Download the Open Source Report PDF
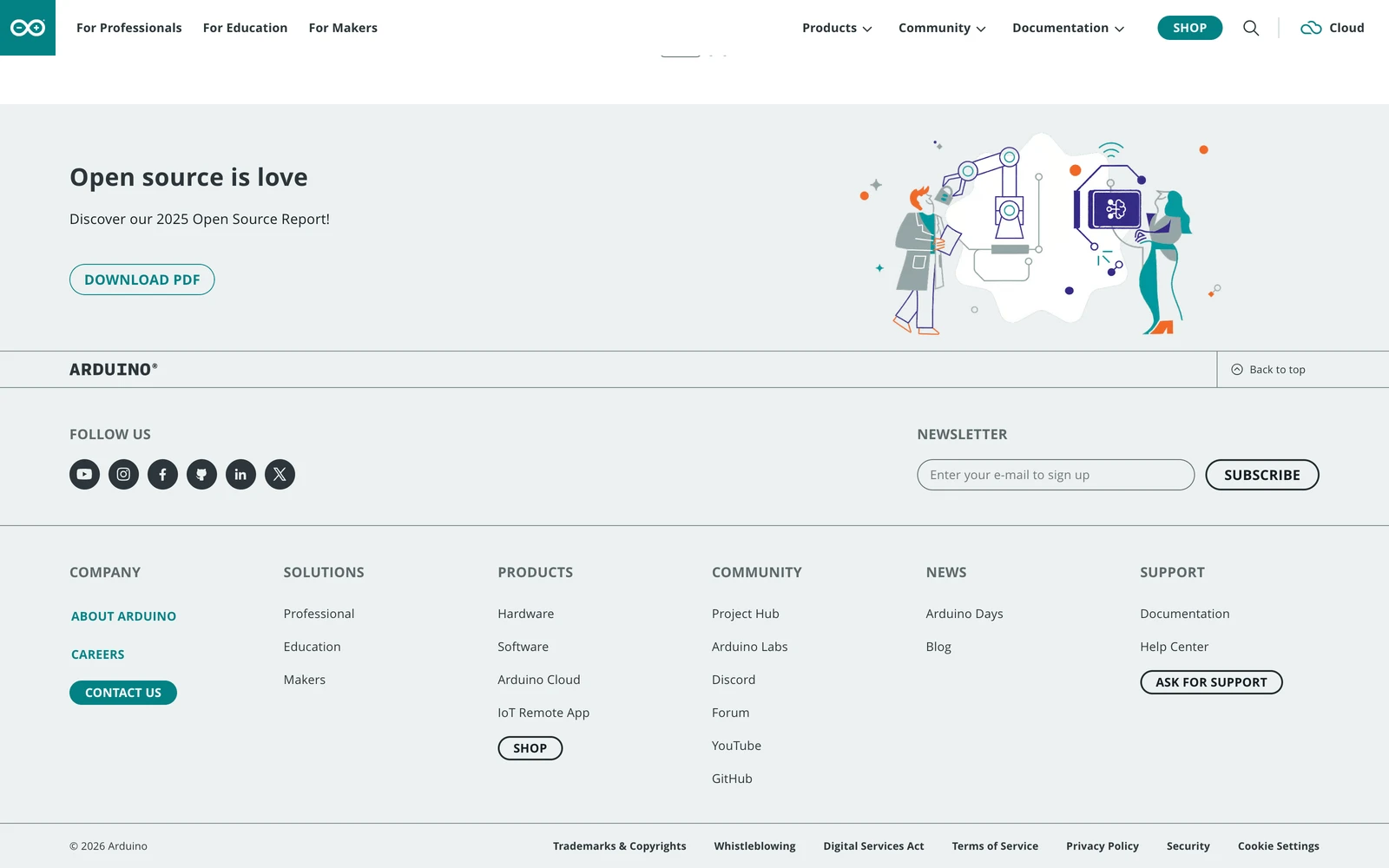This screenshot has width=1389, height=868. 142,279
